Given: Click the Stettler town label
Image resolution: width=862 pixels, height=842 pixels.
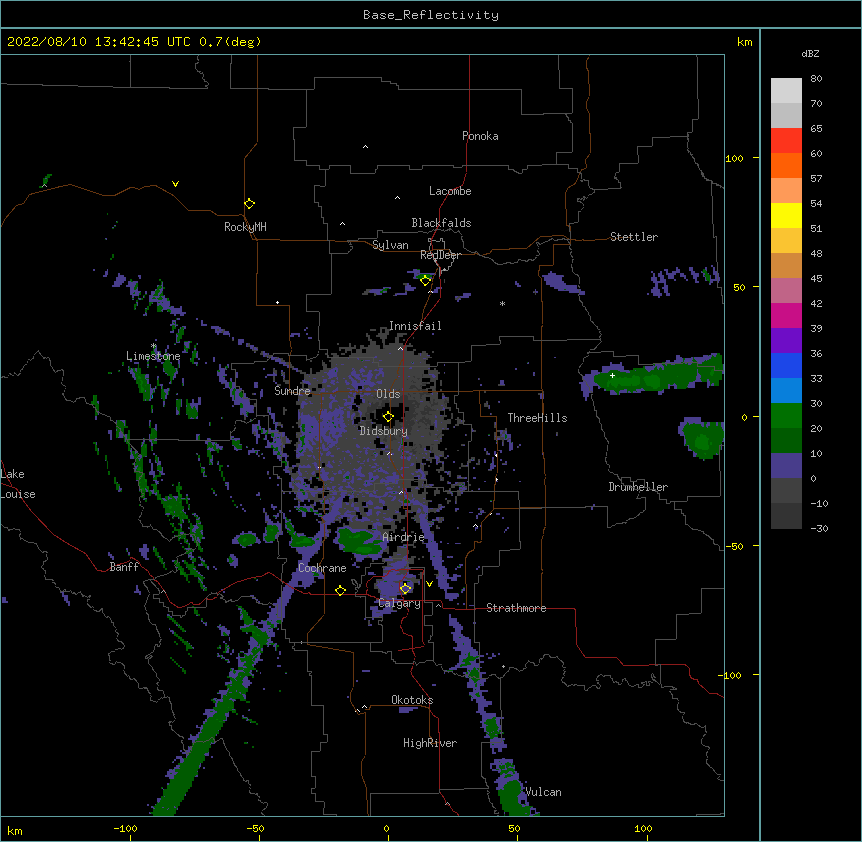Looking at the screenshot, I should [x=633, y=237].
